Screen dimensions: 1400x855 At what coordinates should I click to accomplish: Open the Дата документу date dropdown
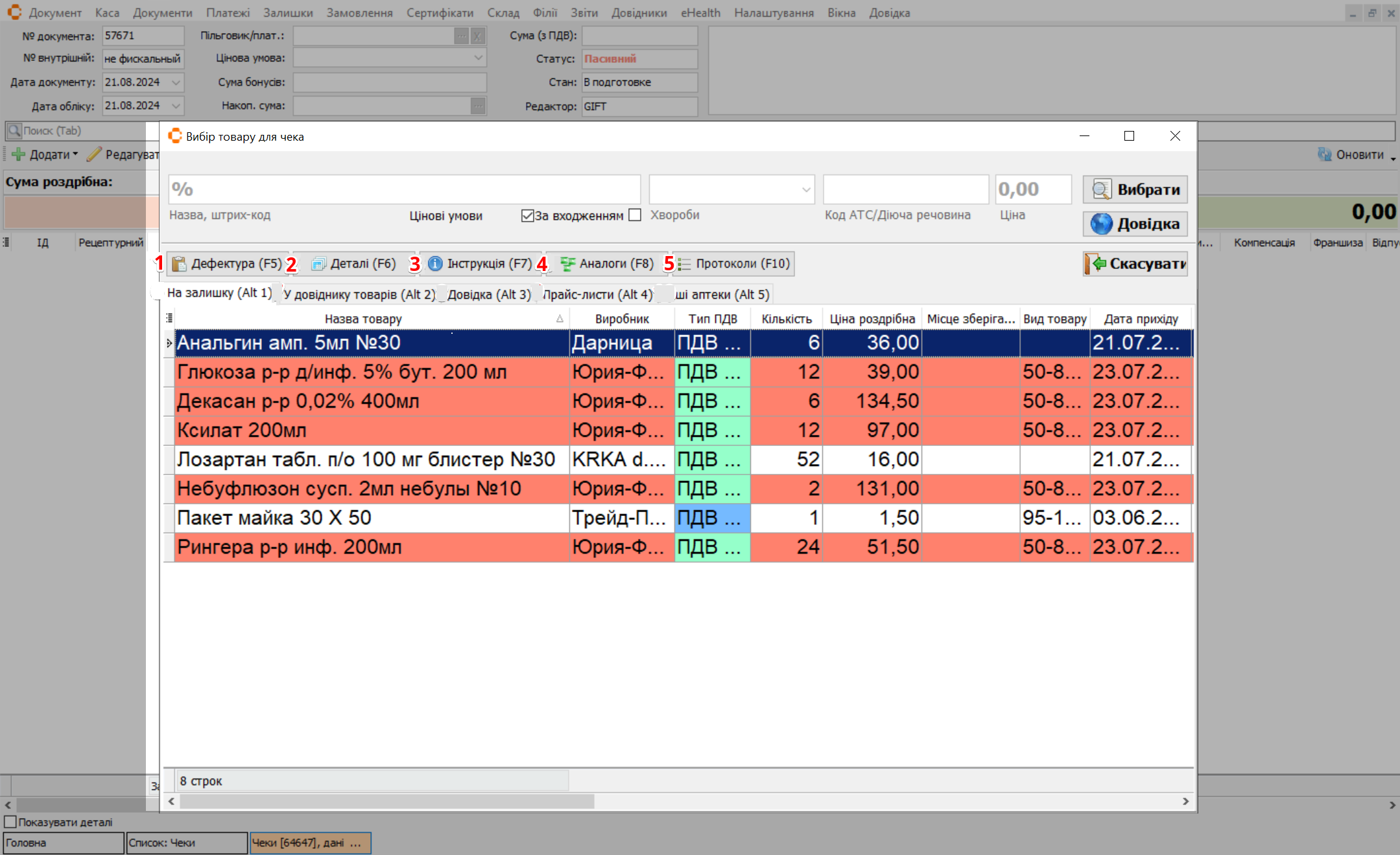click(x=176, y=82)
